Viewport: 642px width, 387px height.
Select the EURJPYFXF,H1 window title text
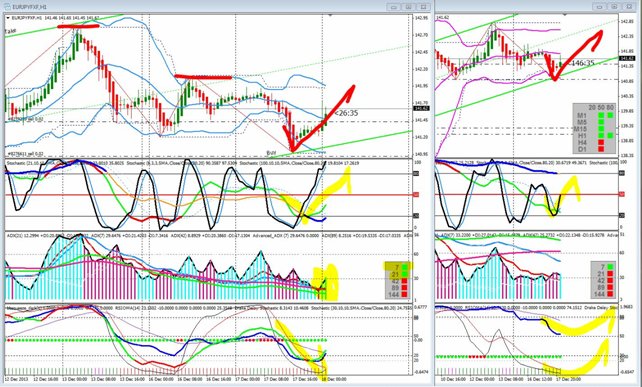29,7
